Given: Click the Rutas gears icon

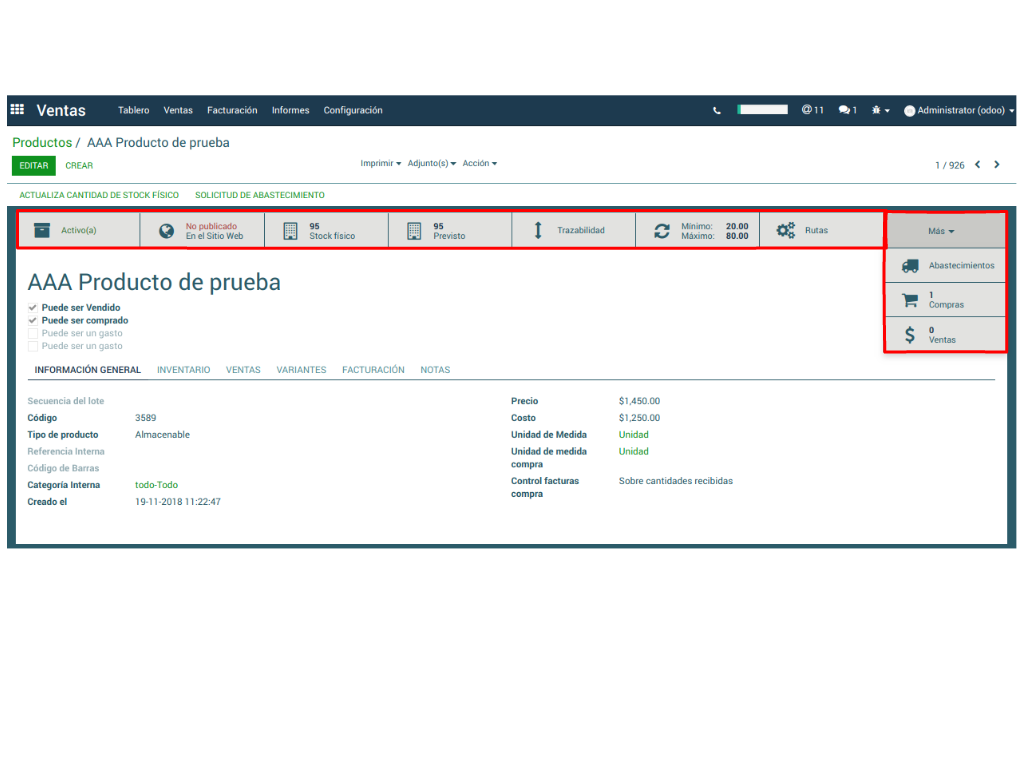Looking at the screenshot, I should coord(786,230).
